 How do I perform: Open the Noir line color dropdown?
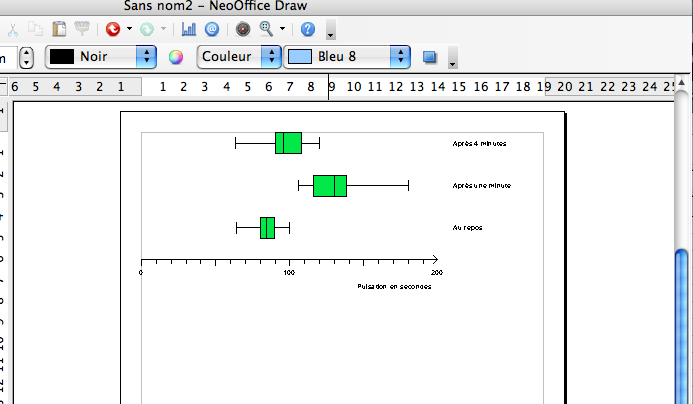(148, 57)
